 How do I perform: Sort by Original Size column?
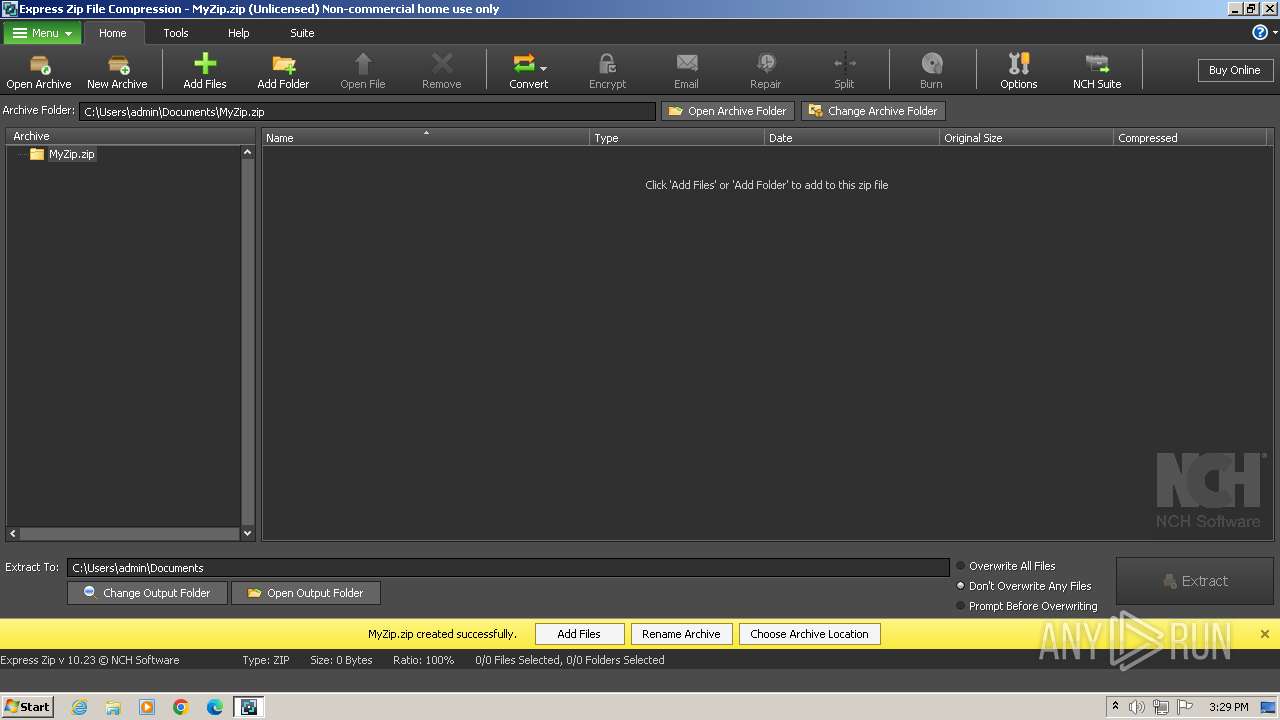click(x=1026, y=138)
